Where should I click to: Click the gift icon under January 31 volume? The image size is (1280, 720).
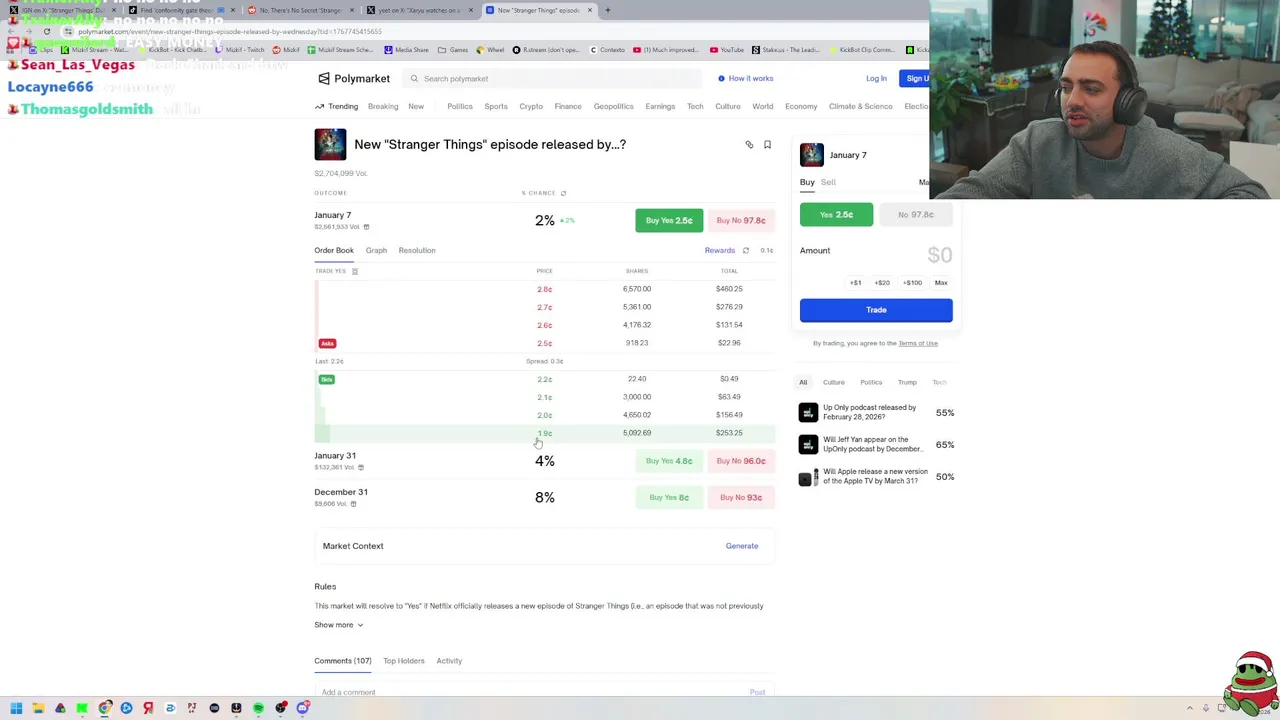[361, 467]
